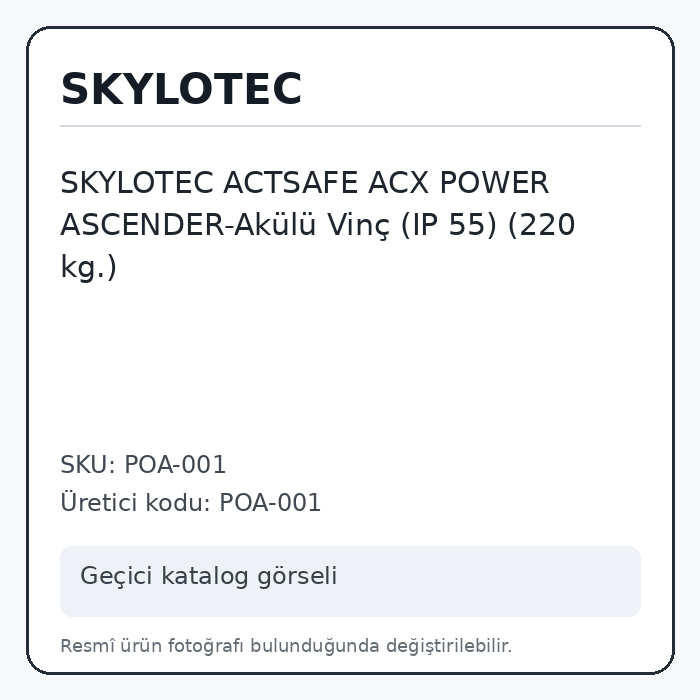700x700 pixels.
Task: Click the Geçici katalog görseli badge
Action: 350,581
